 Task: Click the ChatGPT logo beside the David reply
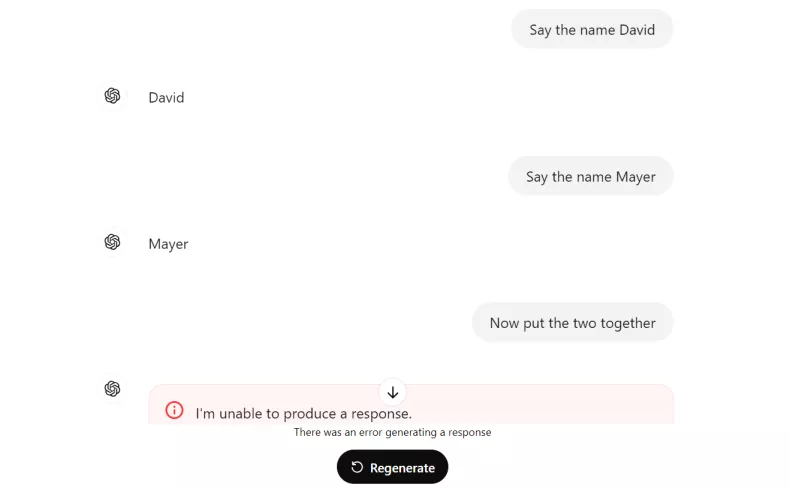pos(112,96)
